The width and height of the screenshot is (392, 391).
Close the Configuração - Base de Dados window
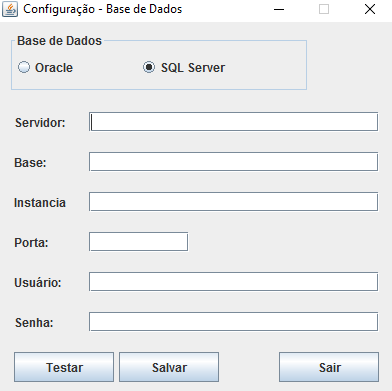coord(370,9)
